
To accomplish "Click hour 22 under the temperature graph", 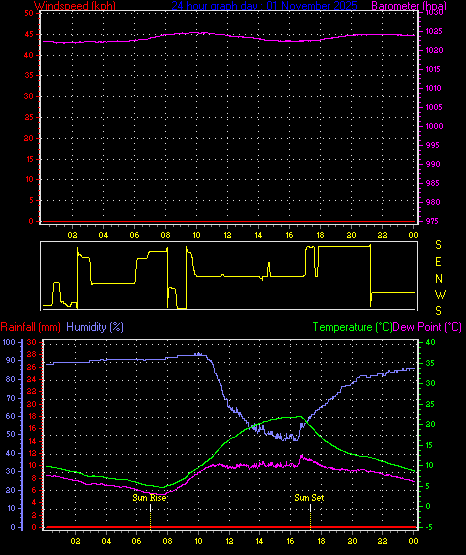I will coord(382,541).
